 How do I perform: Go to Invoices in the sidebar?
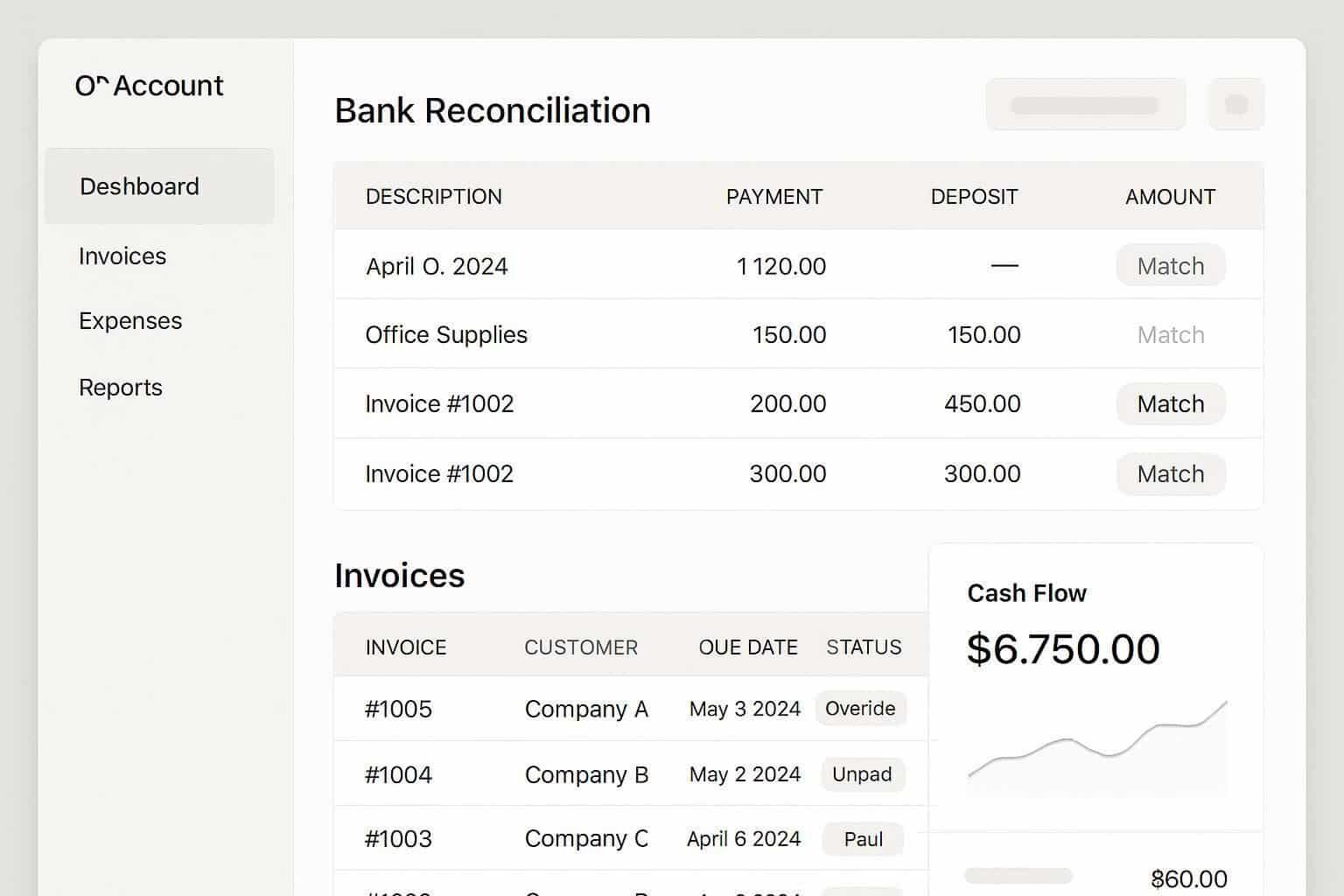point(122,256)
